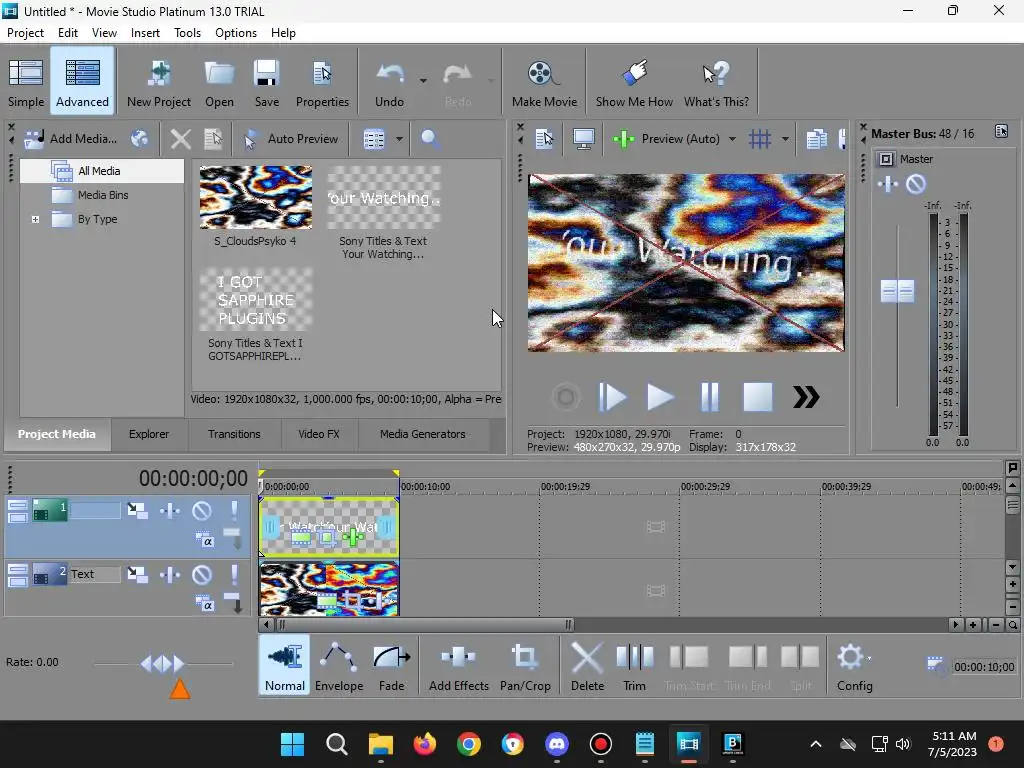Open Undo history dropdown arrow
Screen dimensions: 1024x768
point(423,81)
